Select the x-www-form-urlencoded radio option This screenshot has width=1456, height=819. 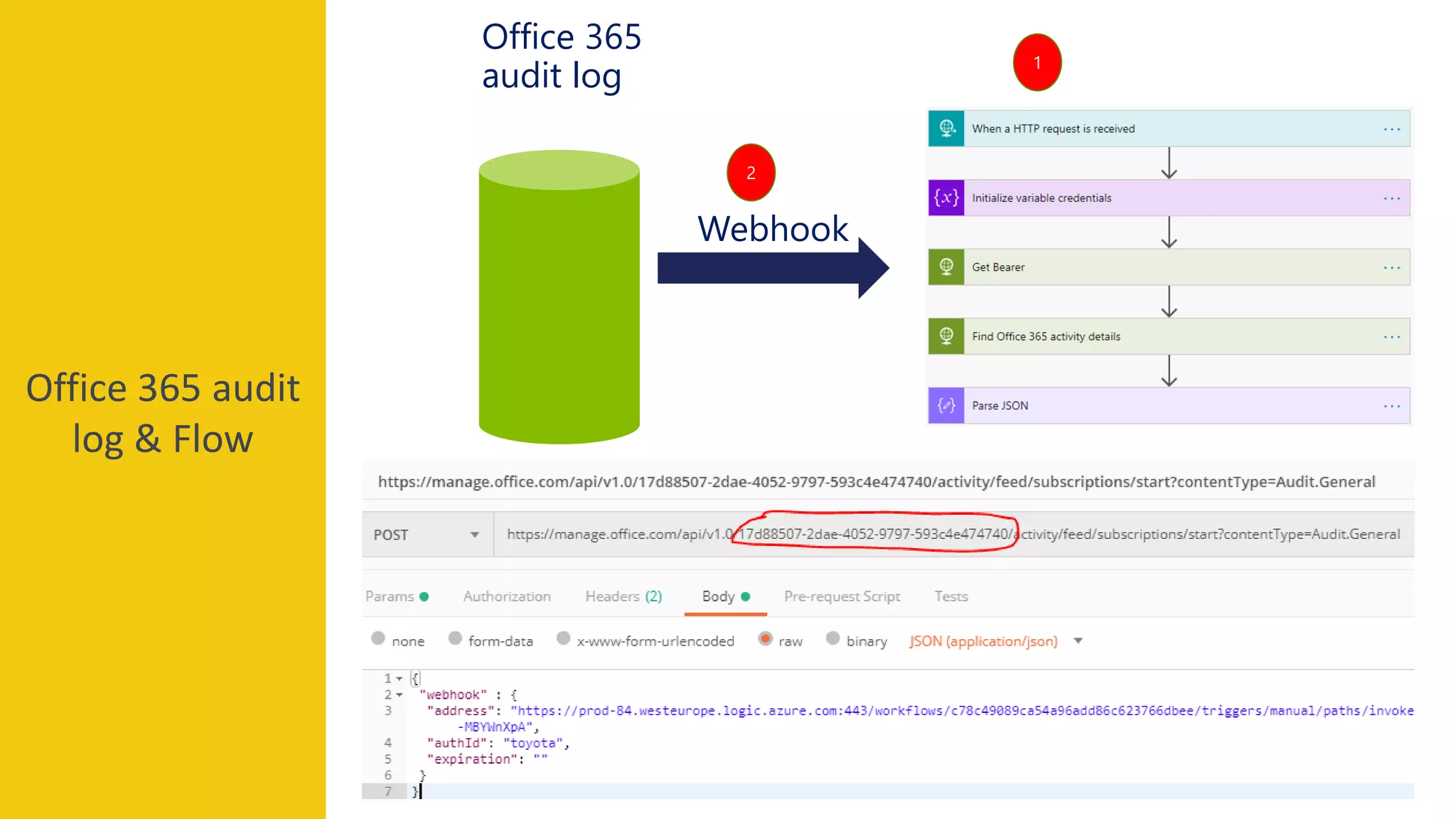[x=563, y=638]
